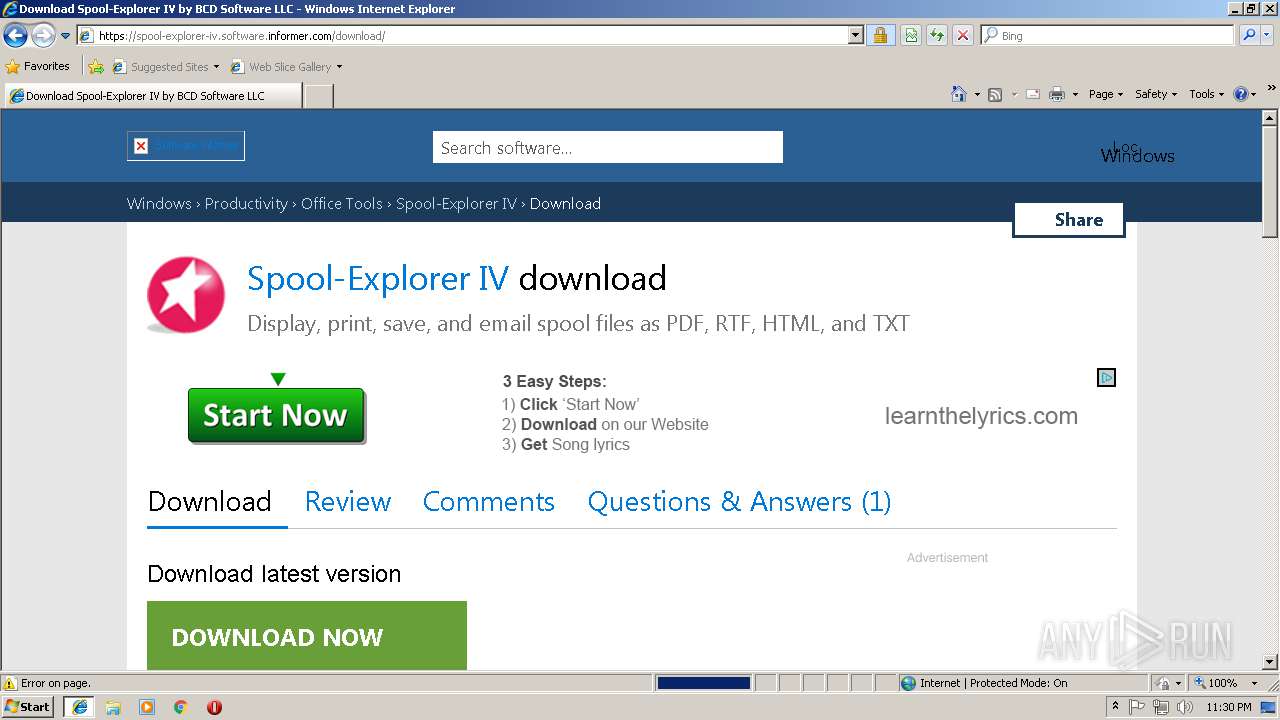
Task: Click the page scrollbar down arrow
Action: (1270, 662)
